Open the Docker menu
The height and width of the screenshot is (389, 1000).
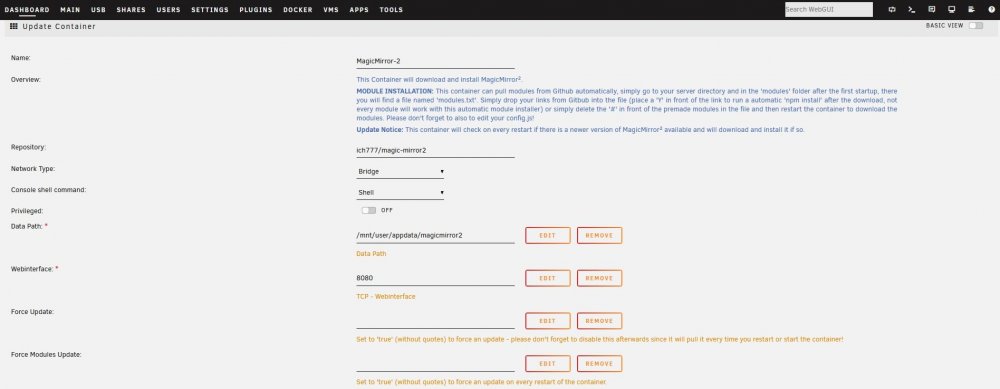tap(298, 10)
